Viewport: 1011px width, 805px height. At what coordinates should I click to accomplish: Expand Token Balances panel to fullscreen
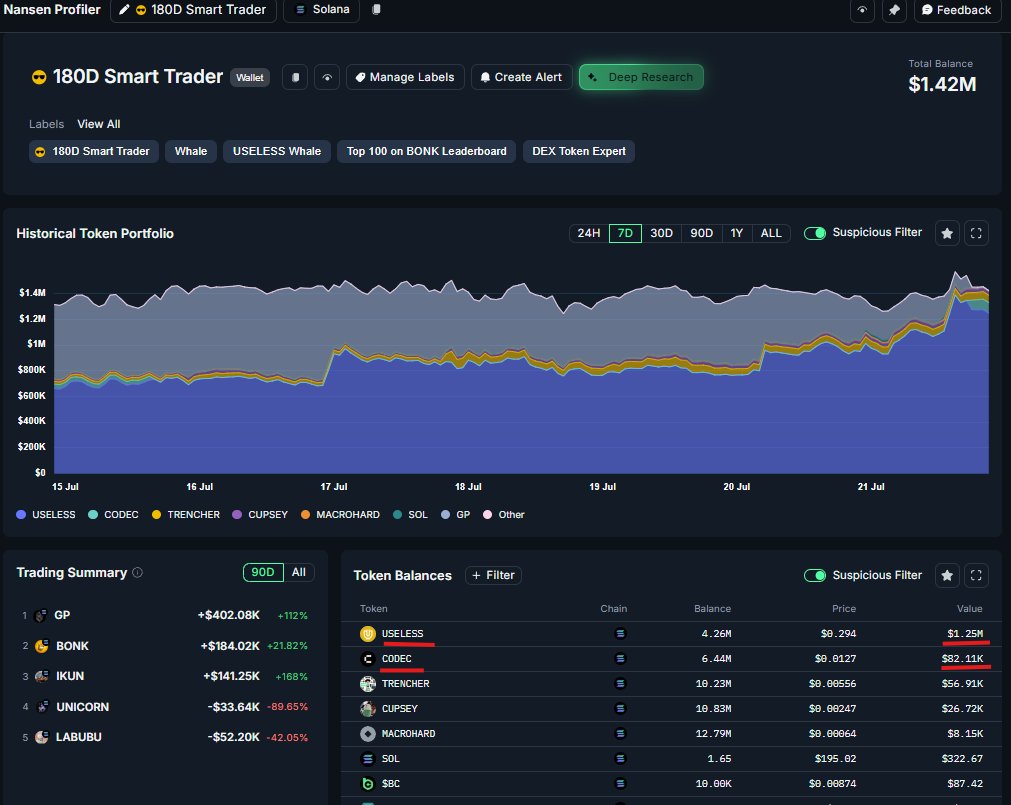coord(976,576)
